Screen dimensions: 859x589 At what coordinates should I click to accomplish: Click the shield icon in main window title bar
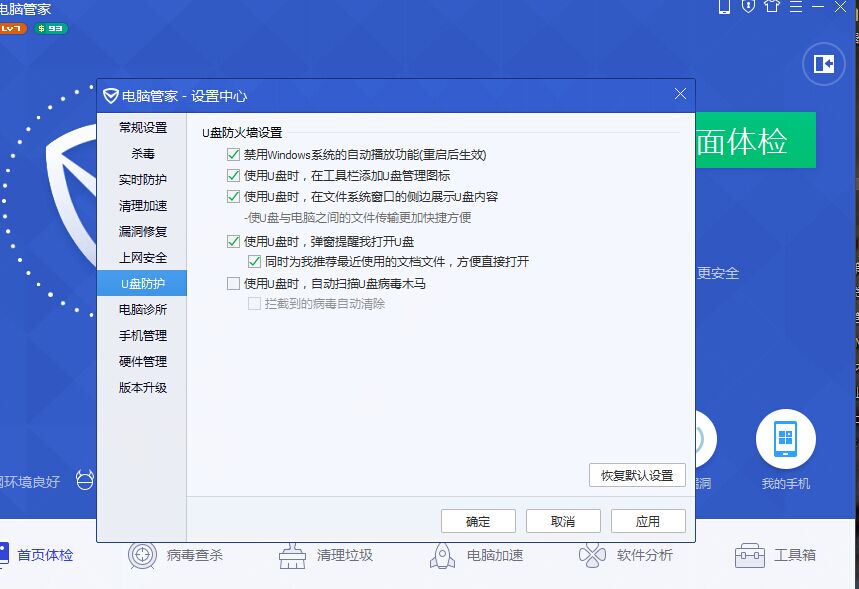tap(748, 6)
